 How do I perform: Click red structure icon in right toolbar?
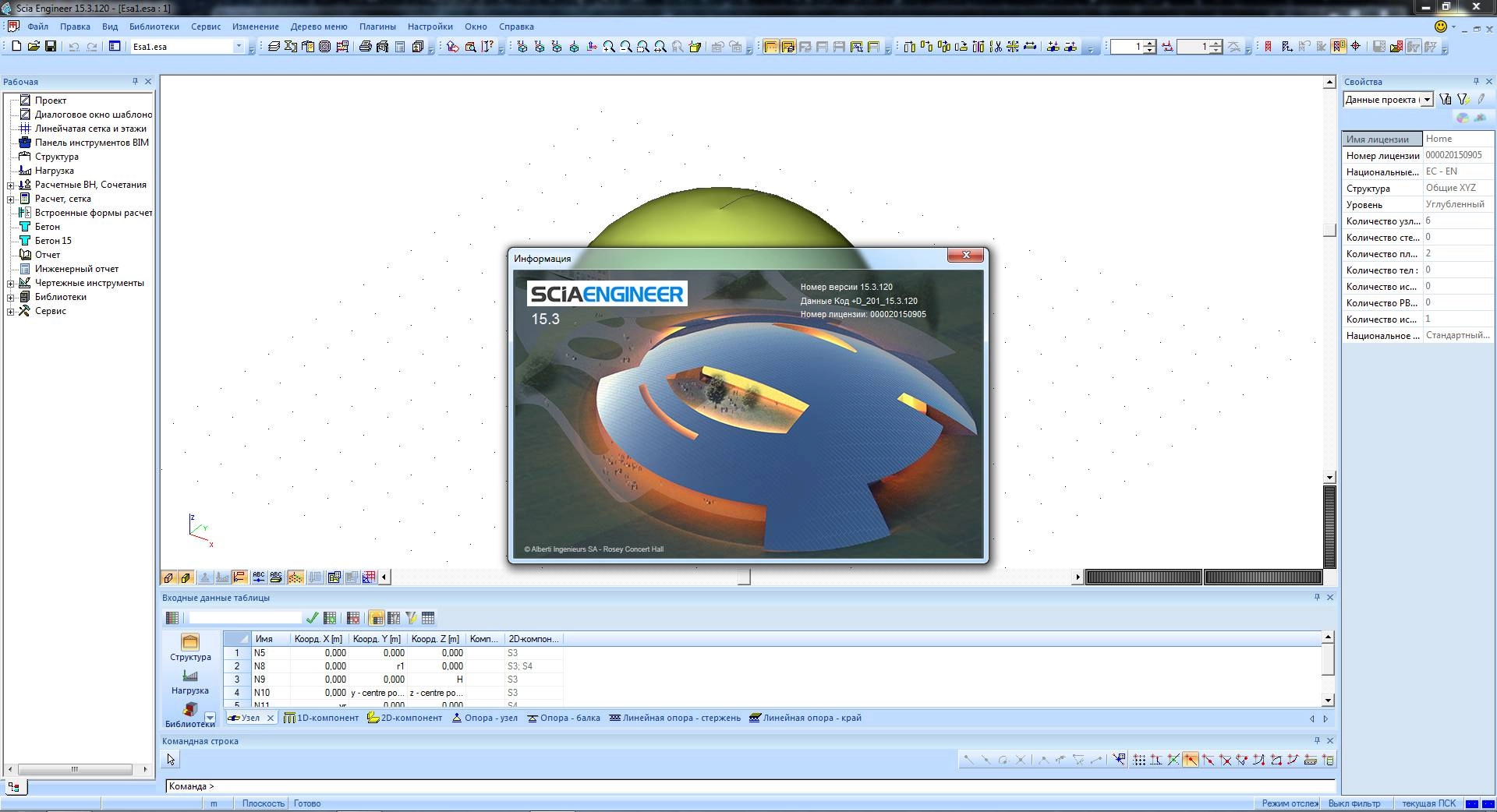1268,47
